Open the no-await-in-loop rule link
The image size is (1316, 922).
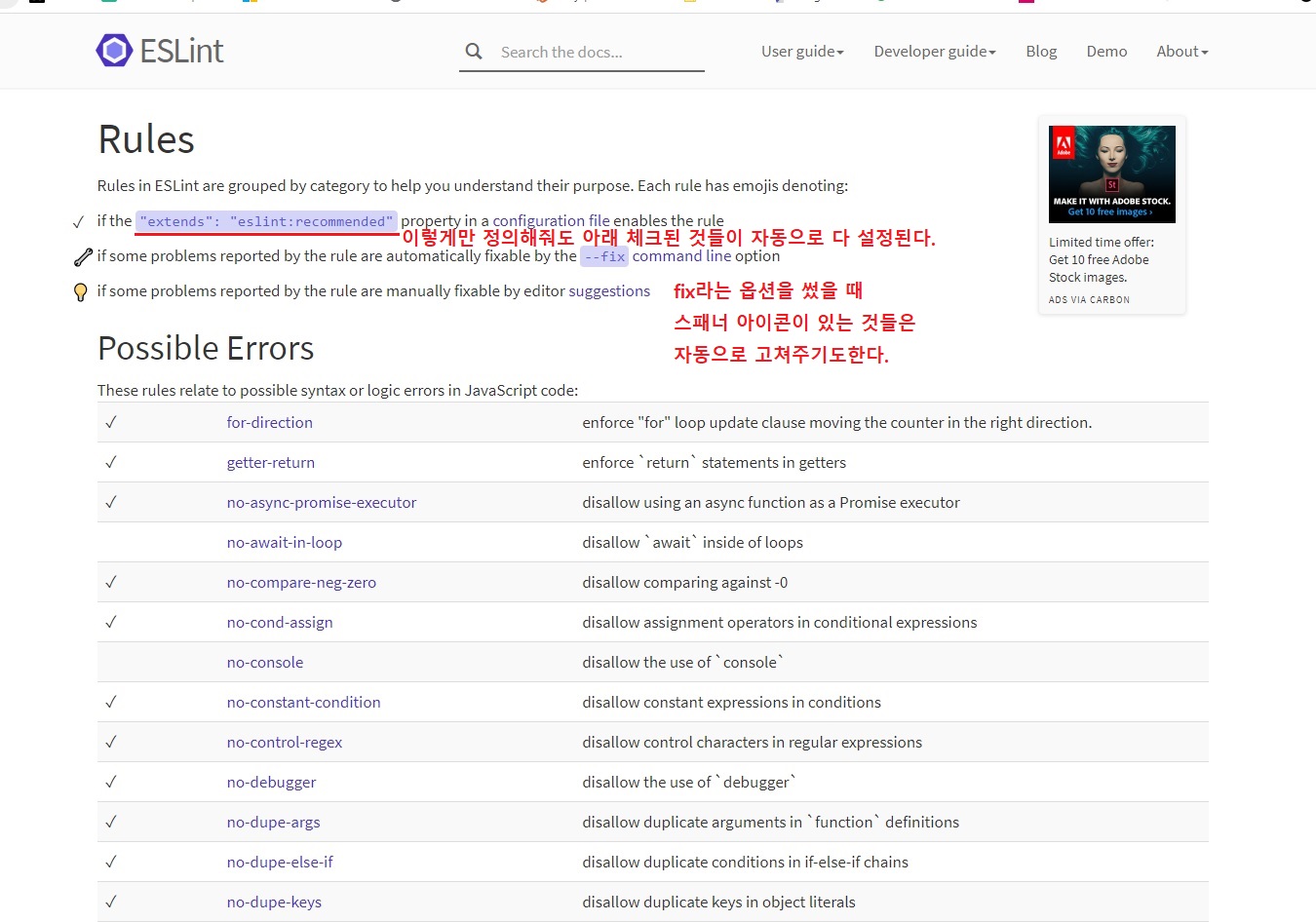coord(284,542)
